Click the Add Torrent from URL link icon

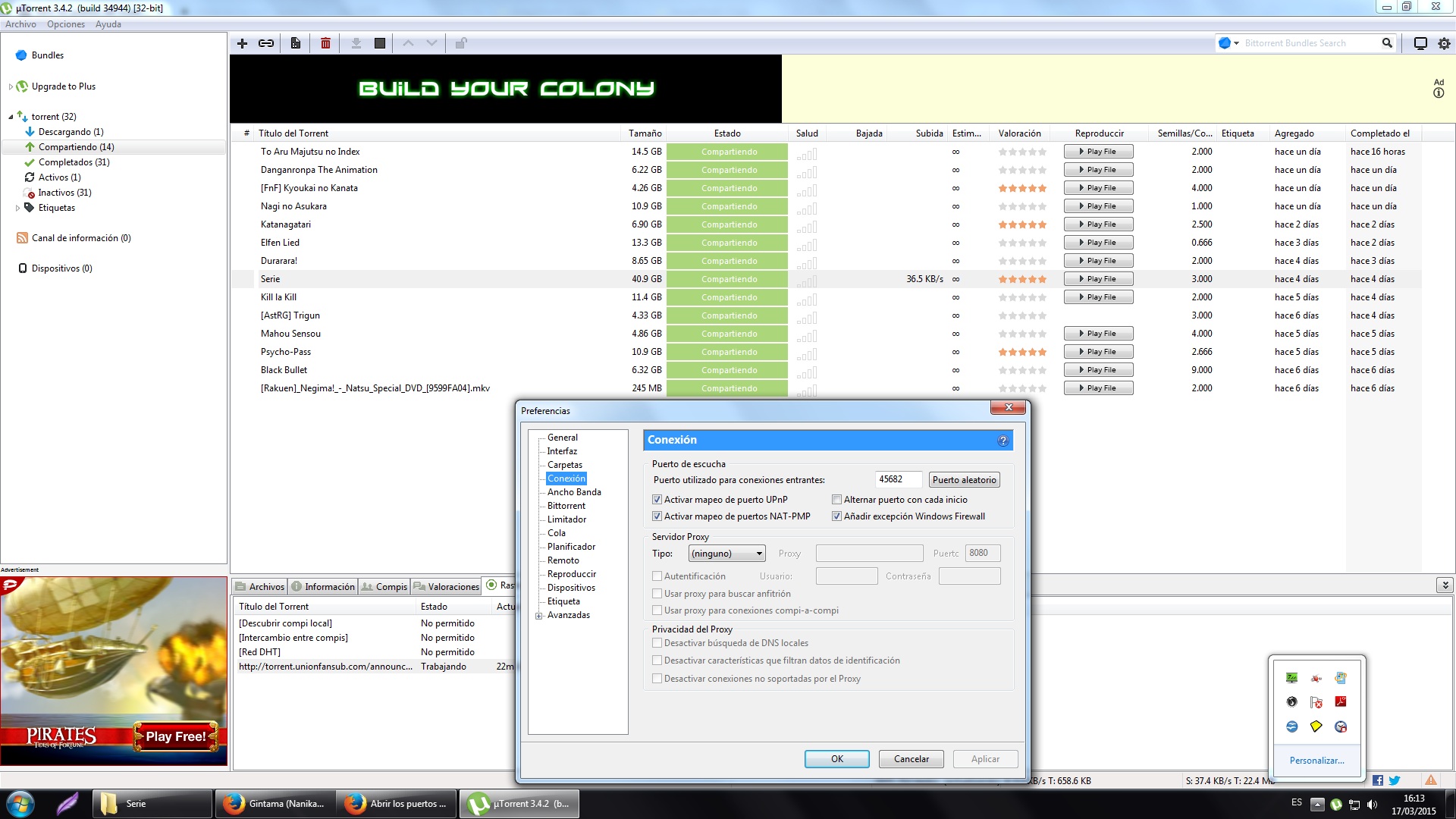coord(266,43)
